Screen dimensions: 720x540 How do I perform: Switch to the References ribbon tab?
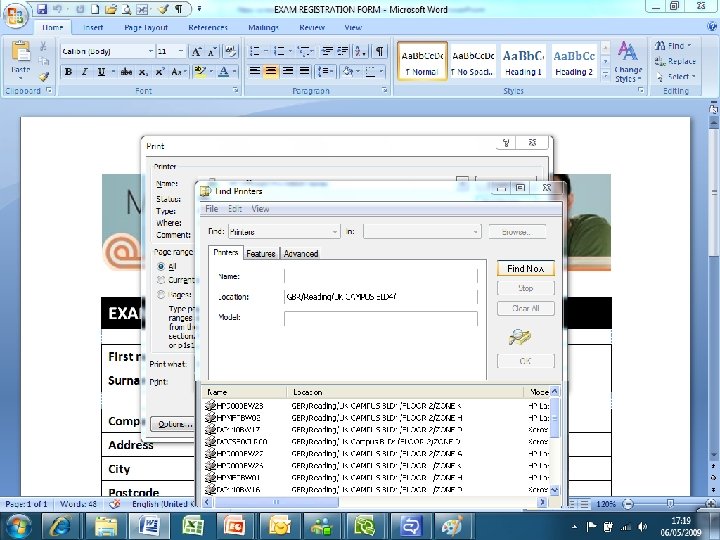coord(208,28)
